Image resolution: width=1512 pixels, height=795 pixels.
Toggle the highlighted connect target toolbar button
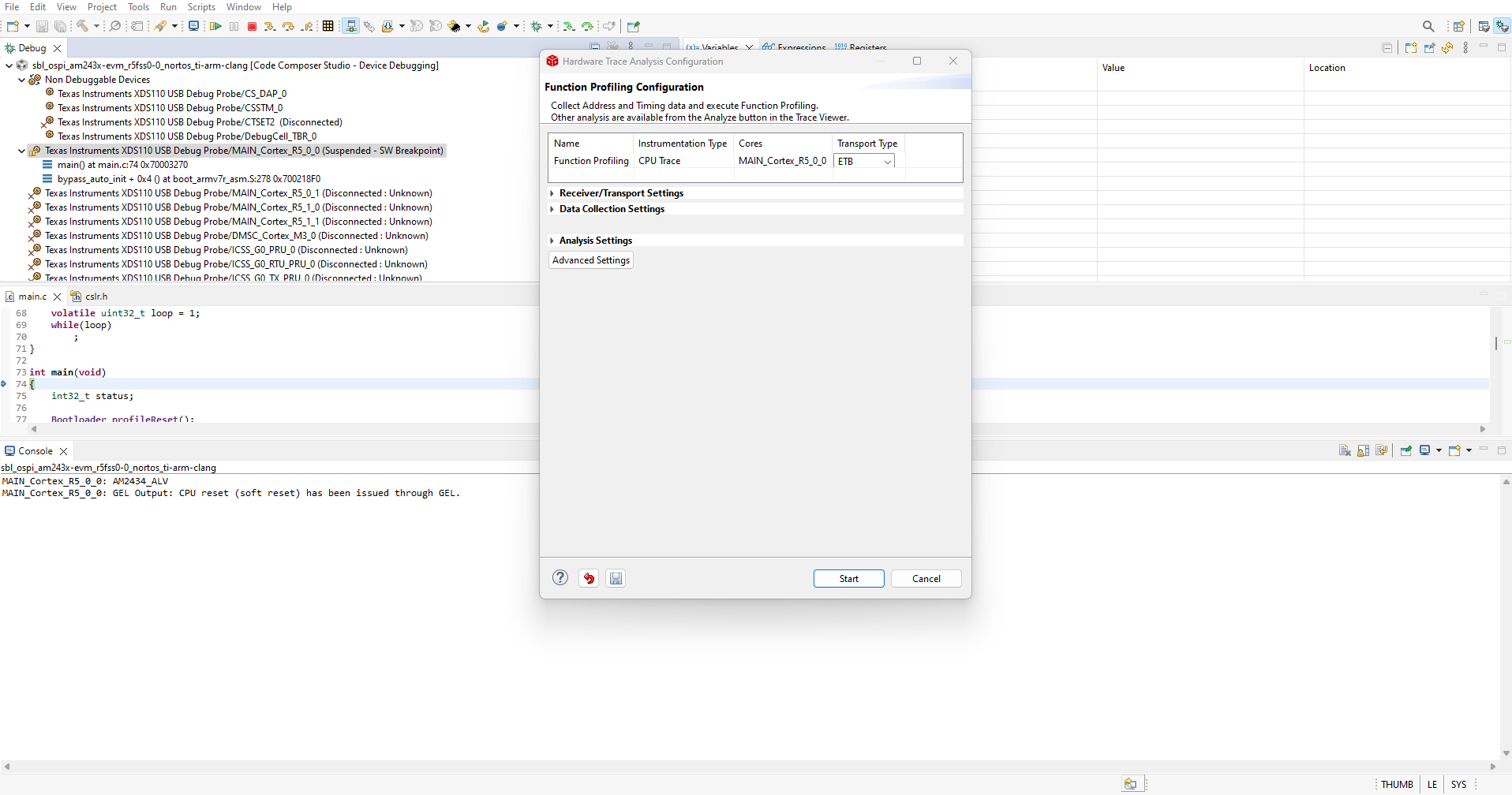351,26
